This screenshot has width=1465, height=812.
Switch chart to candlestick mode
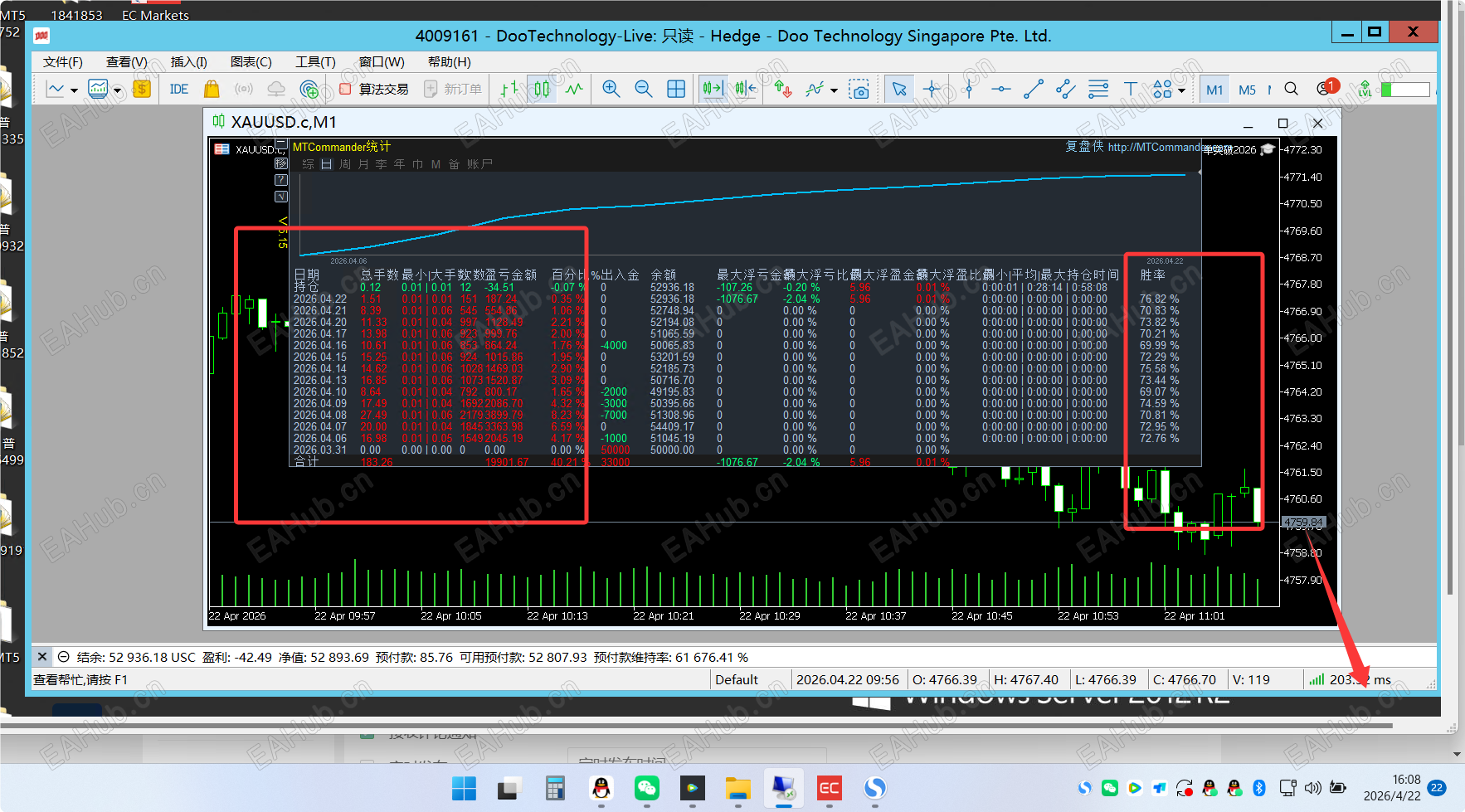point(542,89)
